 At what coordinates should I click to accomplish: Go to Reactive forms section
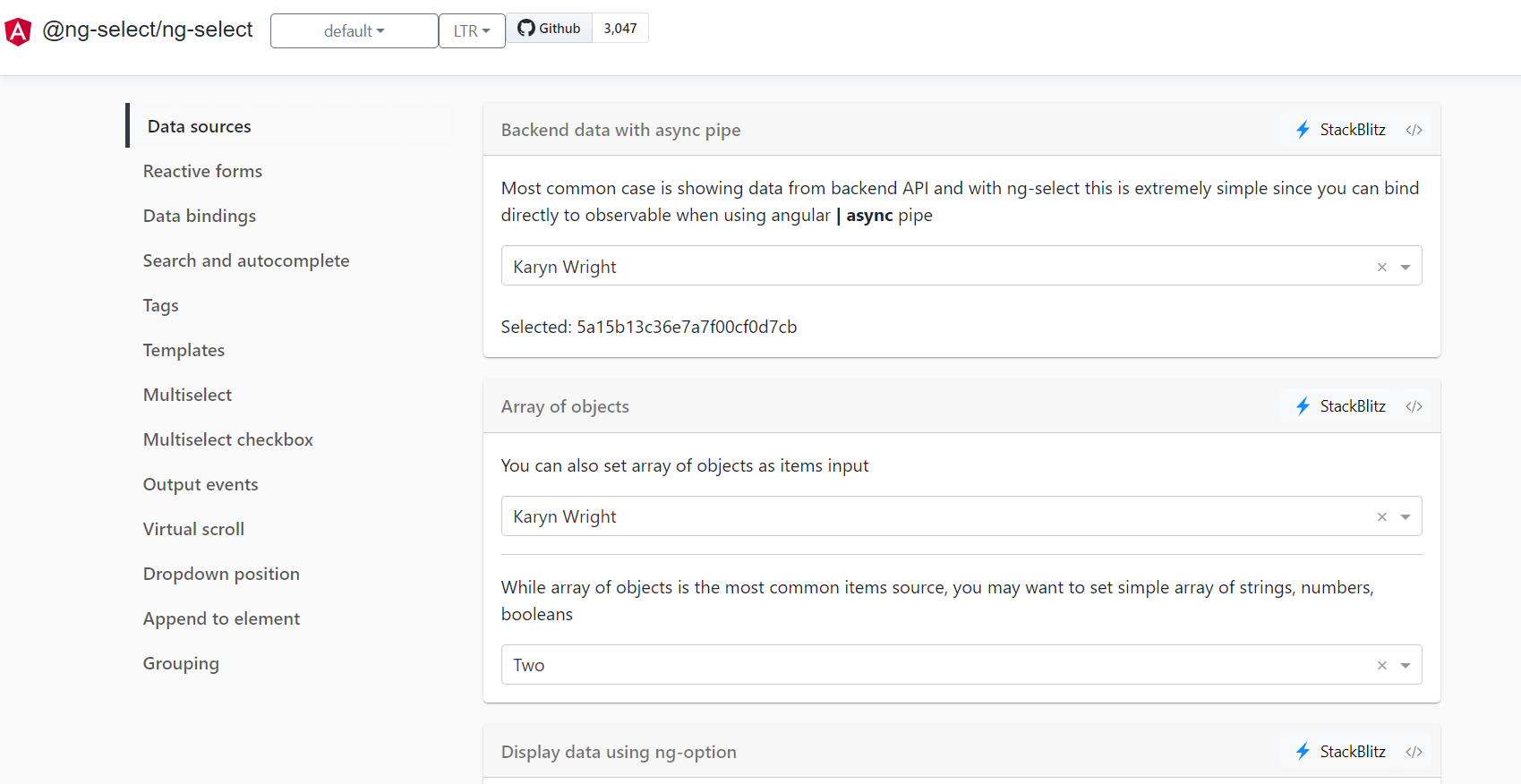click(202, 171)
